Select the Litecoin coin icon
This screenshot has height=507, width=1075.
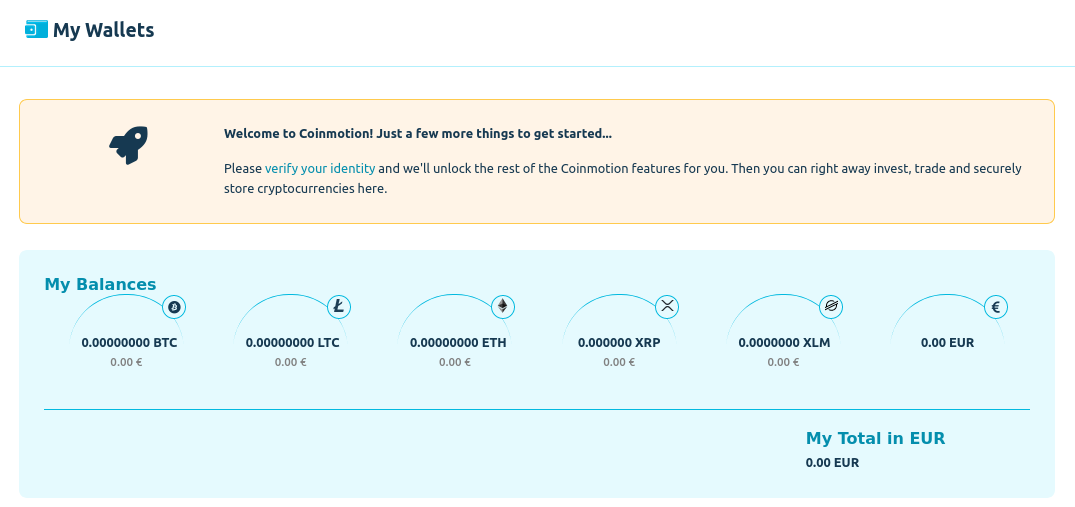(339, 307)
